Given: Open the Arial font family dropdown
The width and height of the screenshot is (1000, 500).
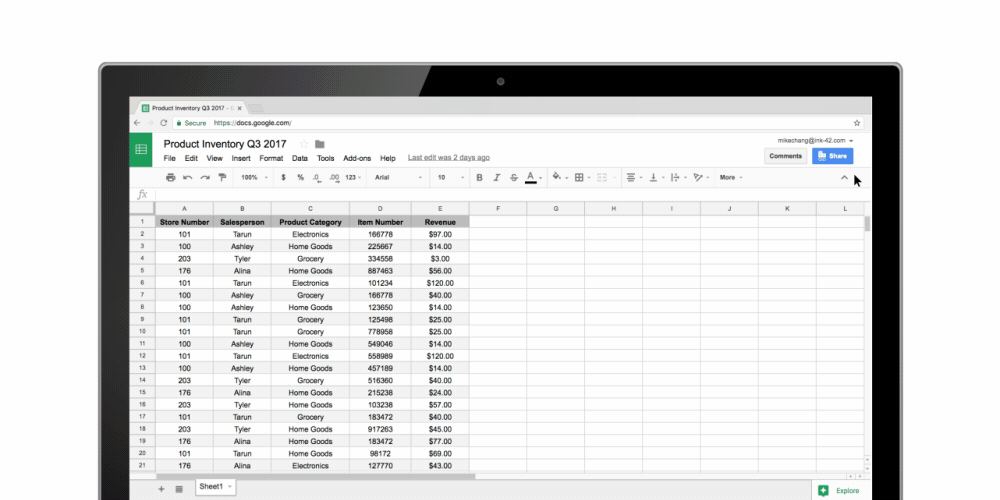Looking at the screenshot, I should click(398, 177).
